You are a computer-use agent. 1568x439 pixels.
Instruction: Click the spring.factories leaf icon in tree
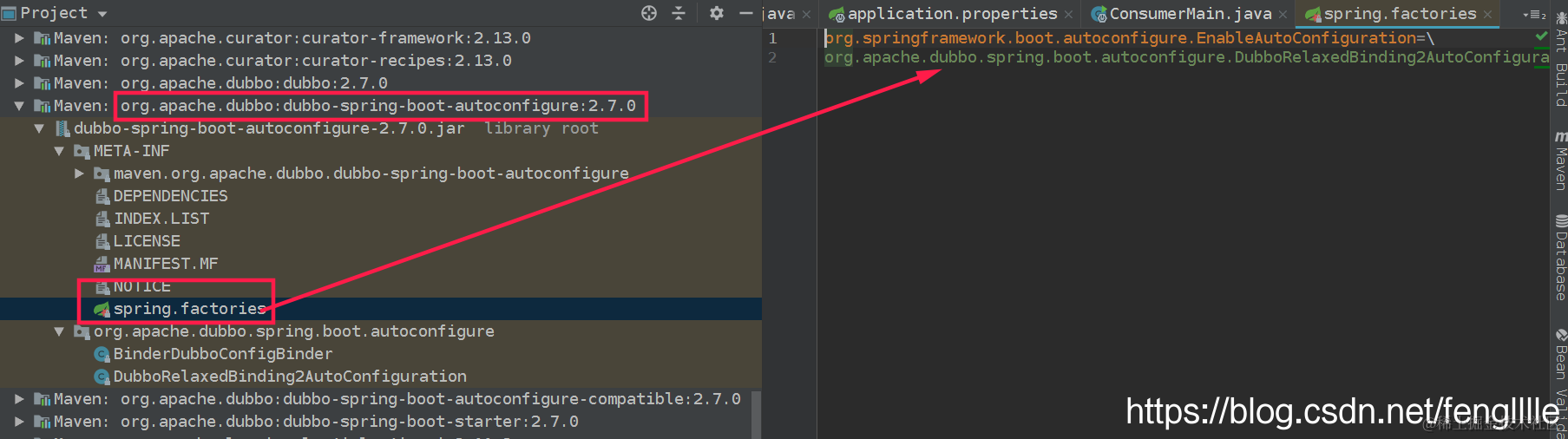click(102, 309)
